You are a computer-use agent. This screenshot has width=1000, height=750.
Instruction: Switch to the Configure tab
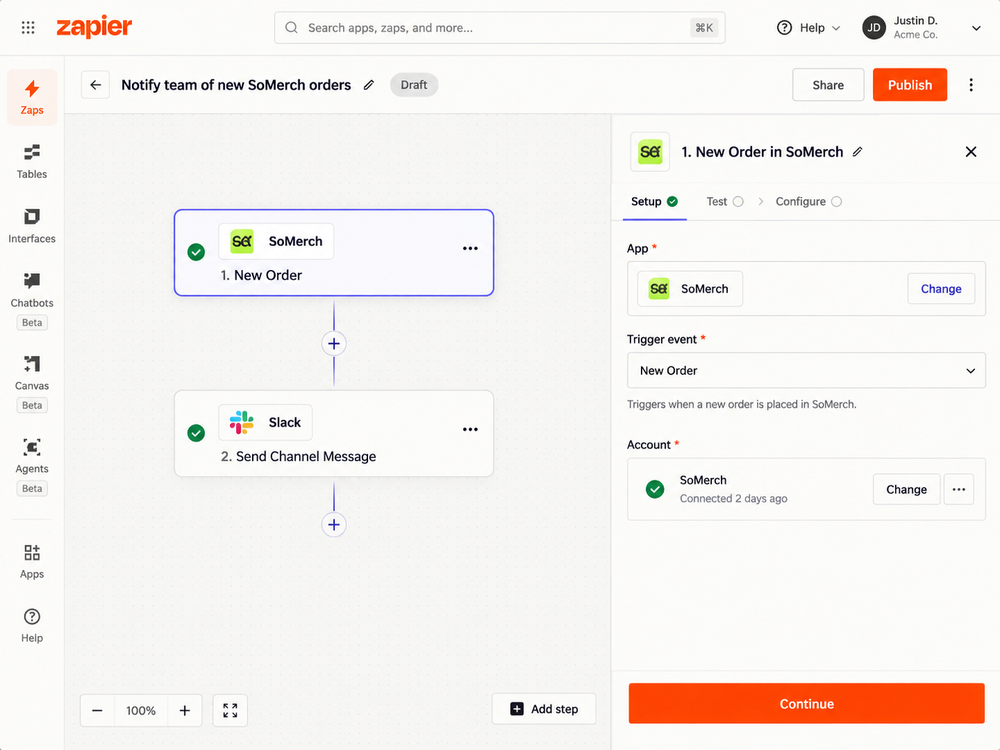pos(809,202)
